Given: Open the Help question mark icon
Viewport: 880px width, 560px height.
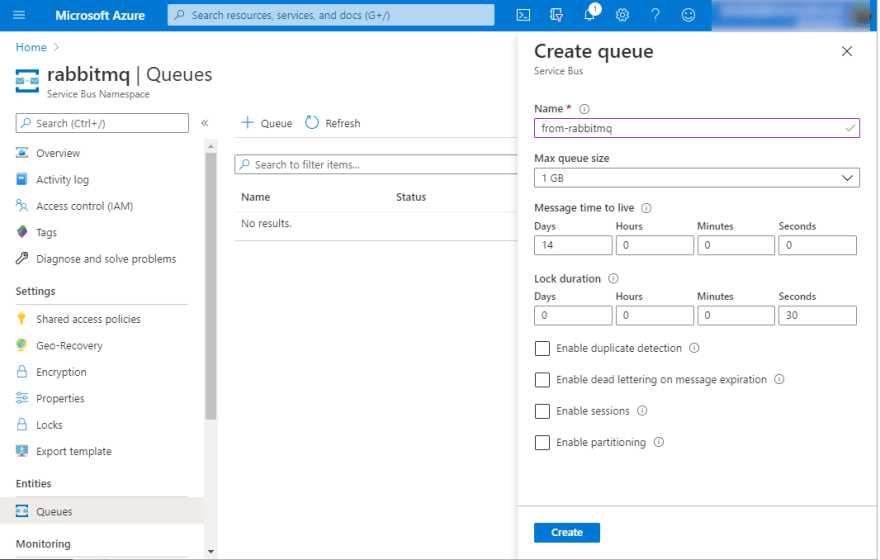Looking at the screenshot, I should [655, 15].
